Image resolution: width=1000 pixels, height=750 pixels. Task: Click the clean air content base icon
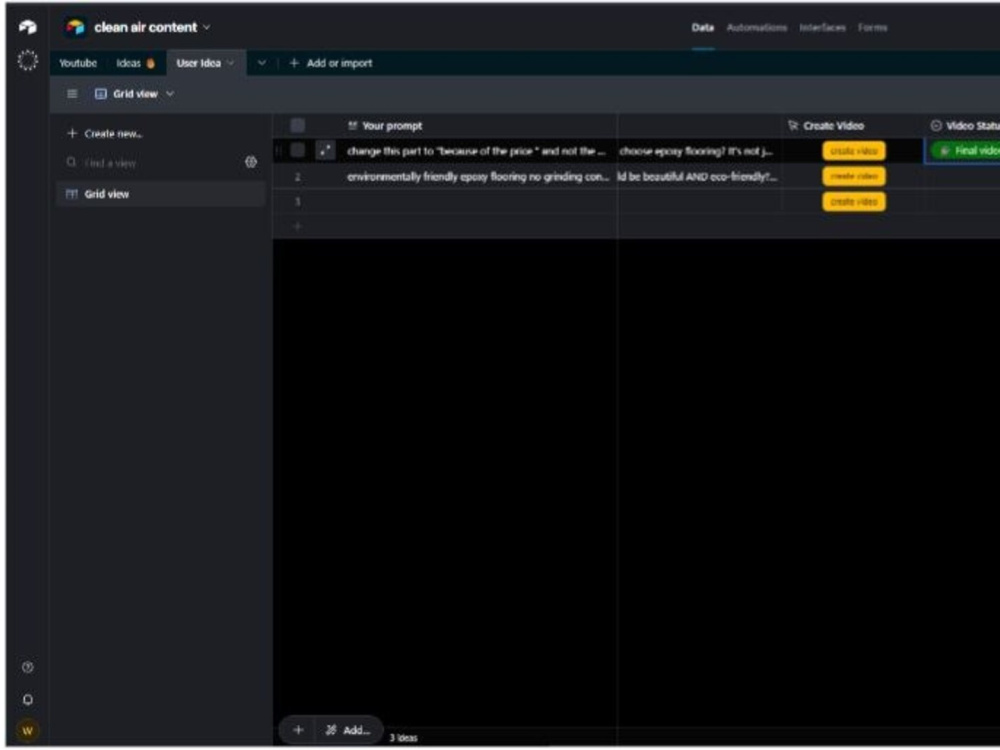[75, 27]
